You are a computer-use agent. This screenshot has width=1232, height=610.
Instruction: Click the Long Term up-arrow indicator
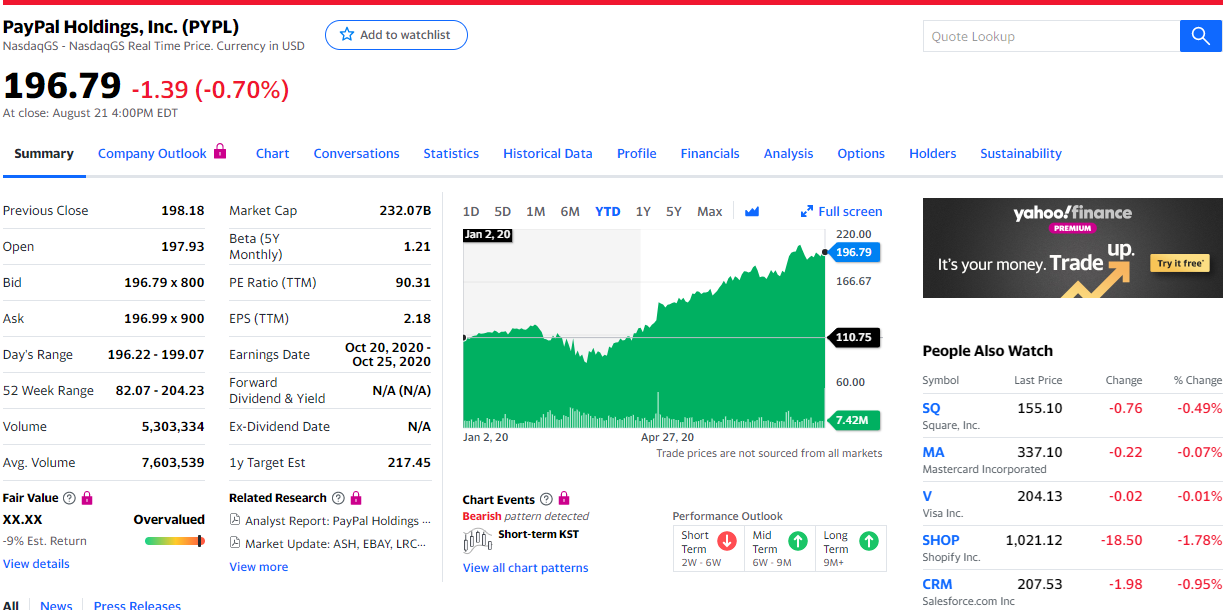click(869, 541)
